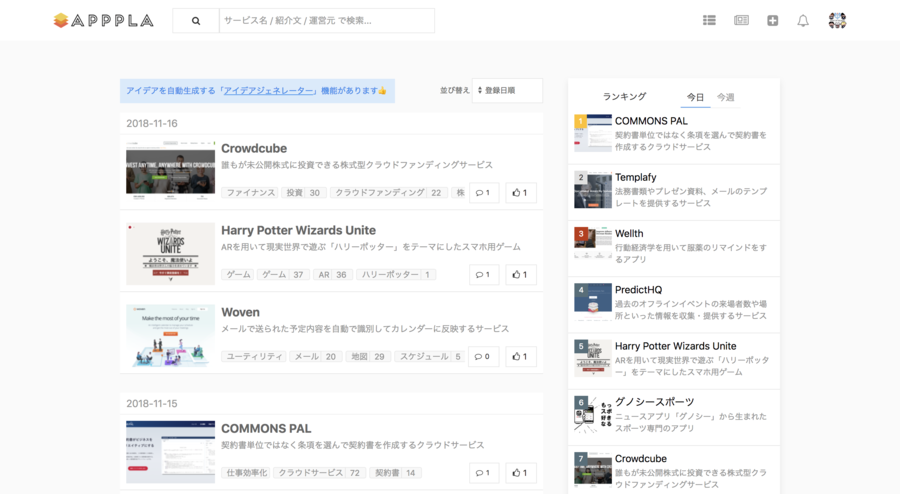
Task: Click Harry Potter Wizards Unite thumbnail in main list
Action: [x=170, y=254]
